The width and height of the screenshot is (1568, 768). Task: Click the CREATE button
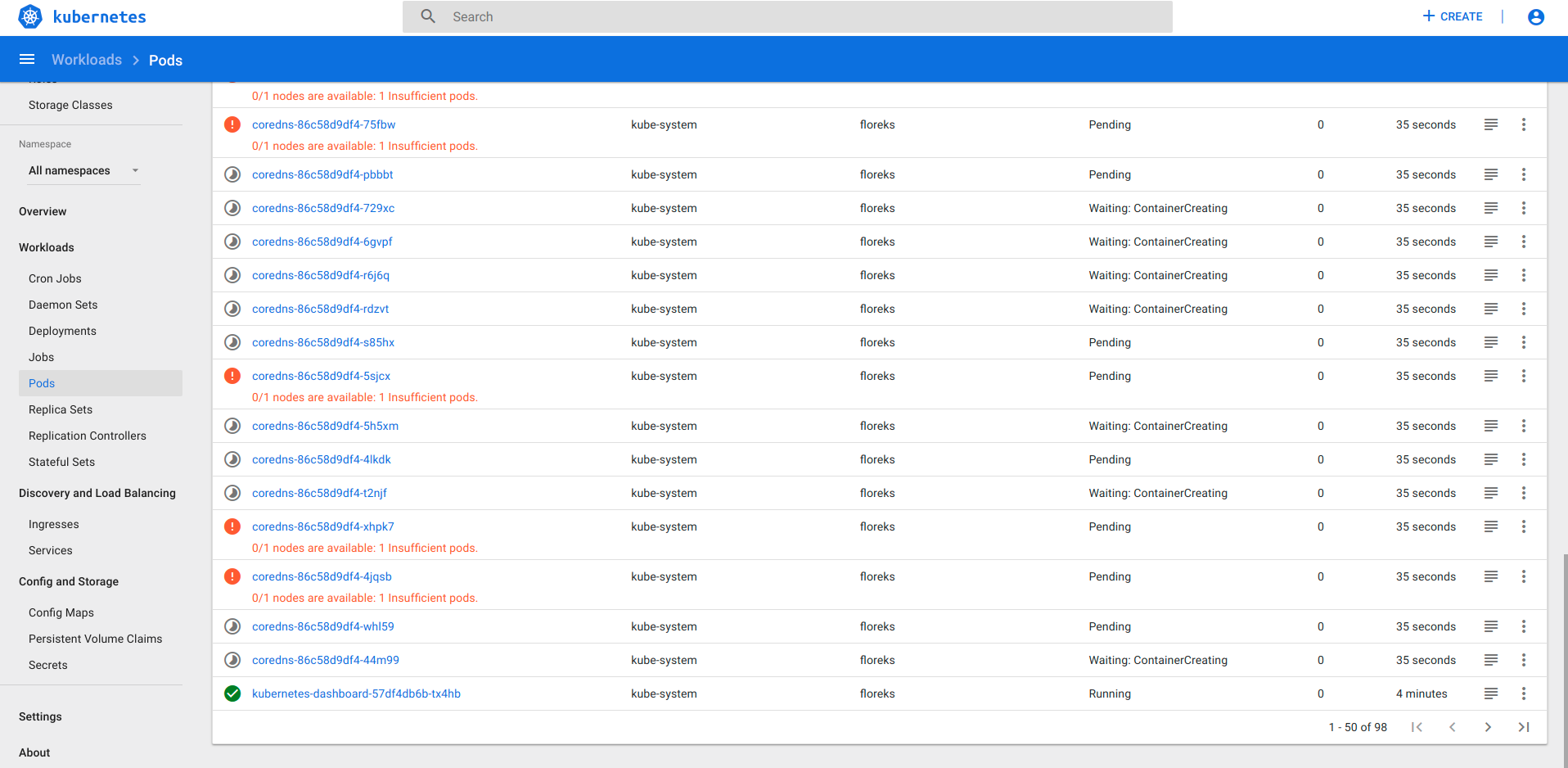(x=1452, y=16)
